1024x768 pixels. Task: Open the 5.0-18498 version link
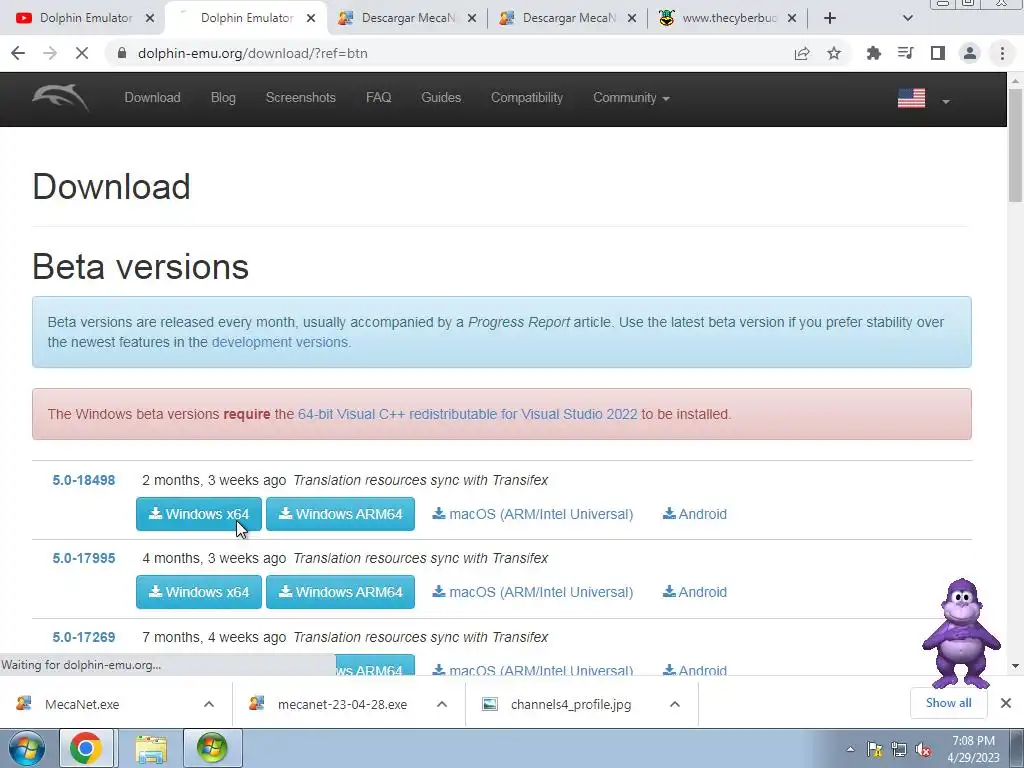click(x=84, y=480)
